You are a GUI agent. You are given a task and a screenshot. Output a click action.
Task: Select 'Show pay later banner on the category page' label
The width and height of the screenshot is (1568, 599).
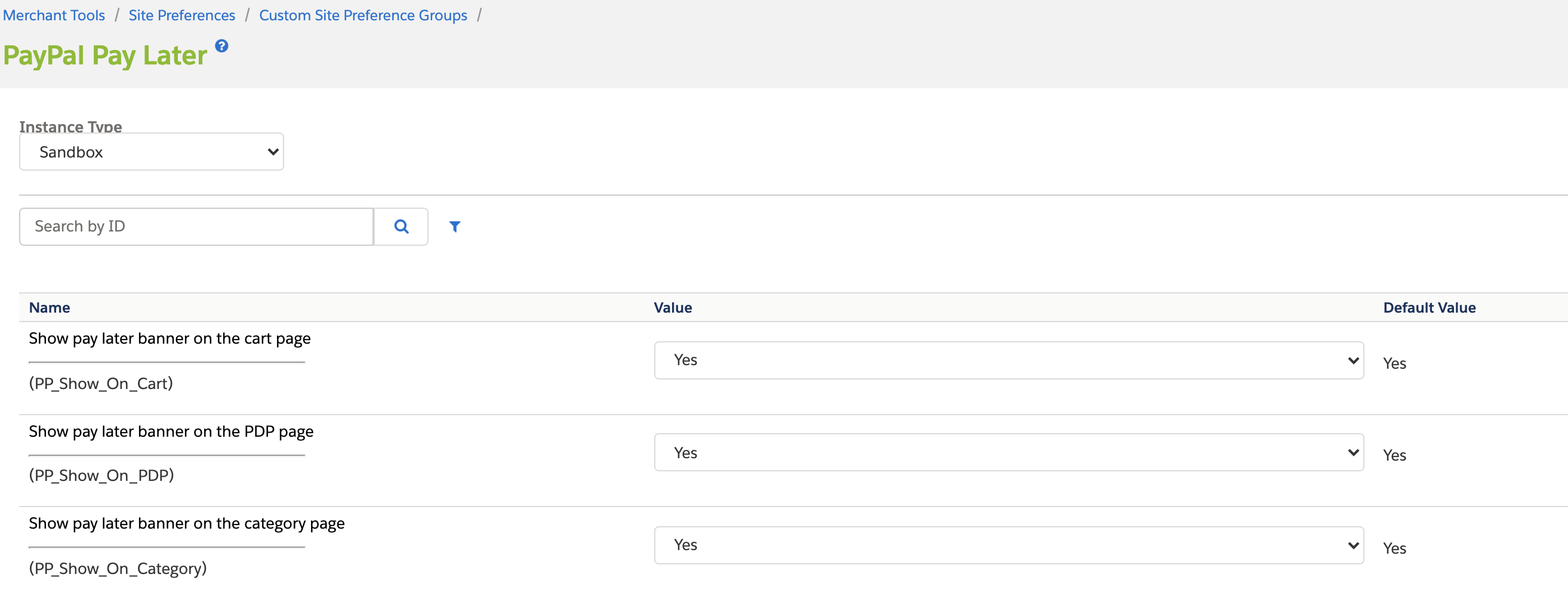pos(186,524)
